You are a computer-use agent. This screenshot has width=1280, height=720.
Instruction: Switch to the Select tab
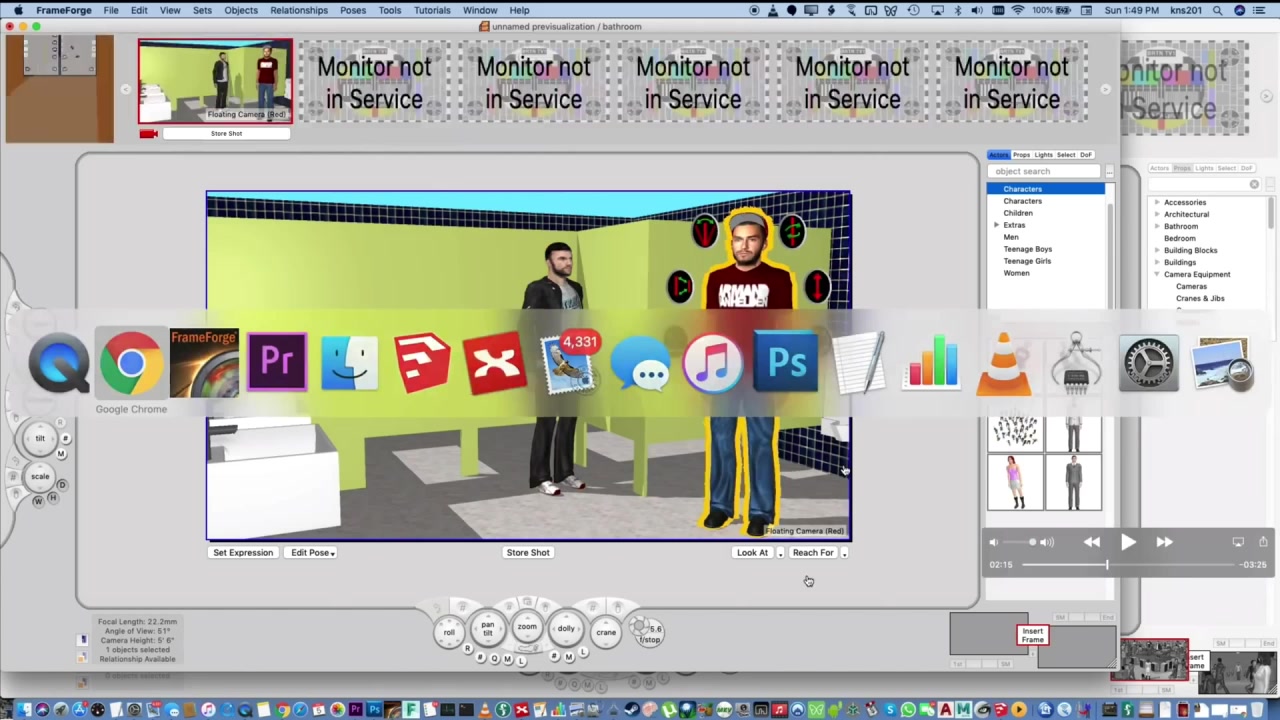tap(1066, 155)
